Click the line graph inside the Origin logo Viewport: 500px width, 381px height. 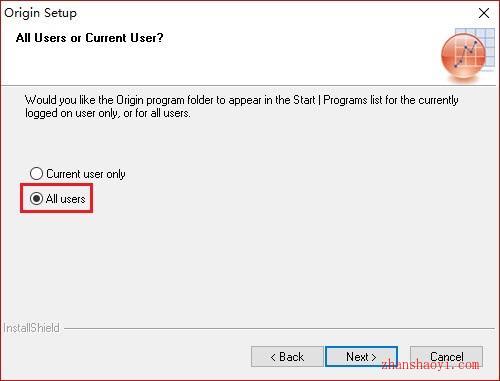(466, 54)
